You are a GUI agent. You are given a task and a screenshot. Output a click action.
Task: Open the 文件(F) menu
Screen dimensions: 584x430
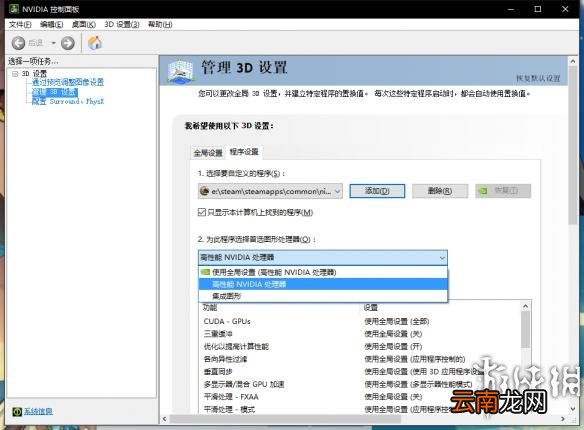20,24
